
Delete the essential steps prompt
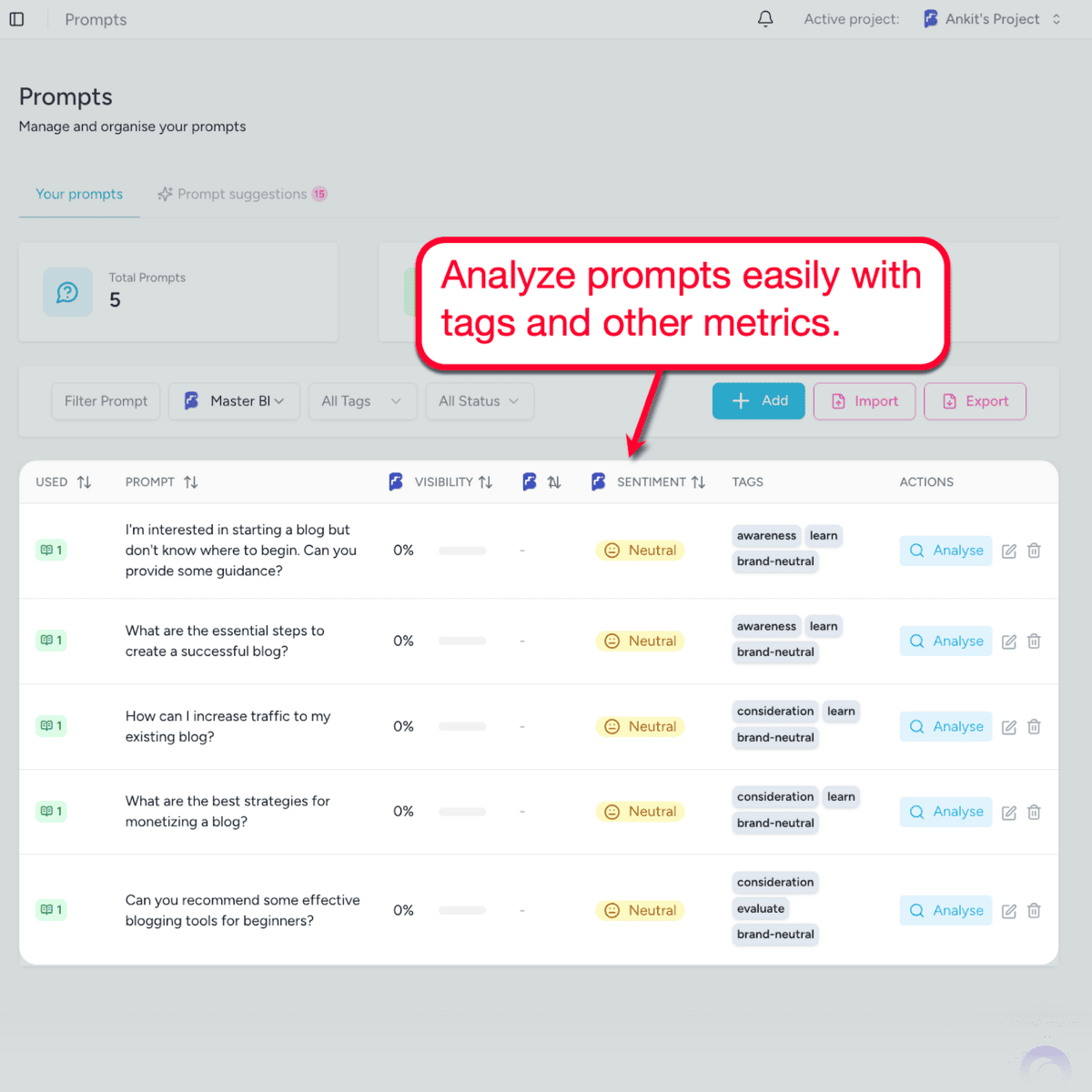tap(1034, 642)
